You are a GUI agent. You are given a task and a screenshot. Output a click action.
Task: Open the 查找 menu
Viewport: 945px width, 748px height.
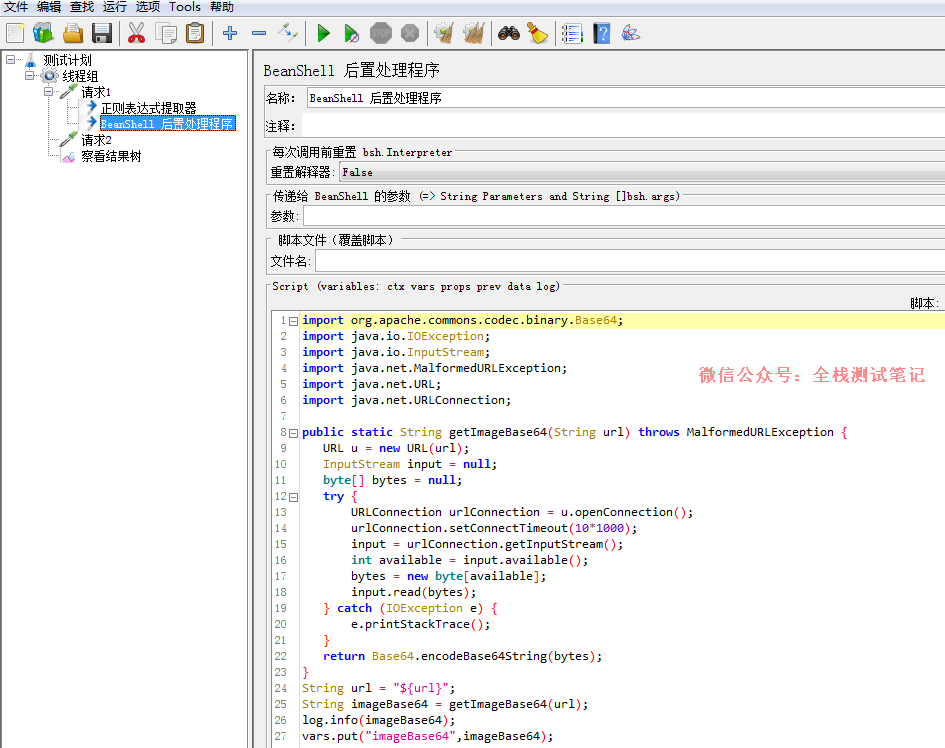pos(82,7)
